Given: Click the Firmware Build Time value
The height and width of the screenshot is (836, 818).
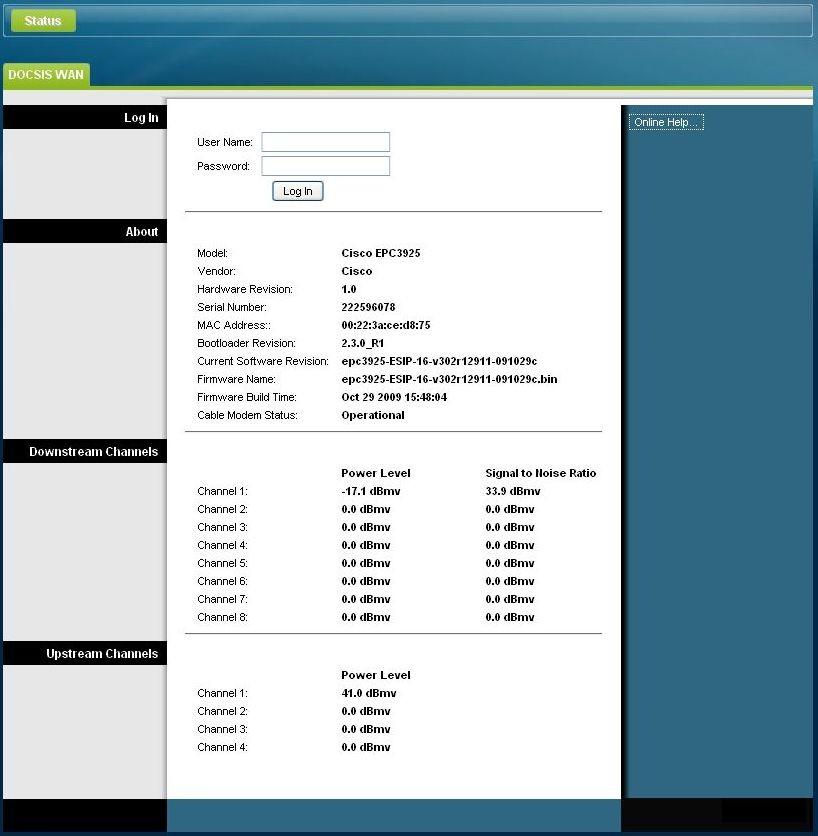Looking at the screenshot, I should coord(394,397).
